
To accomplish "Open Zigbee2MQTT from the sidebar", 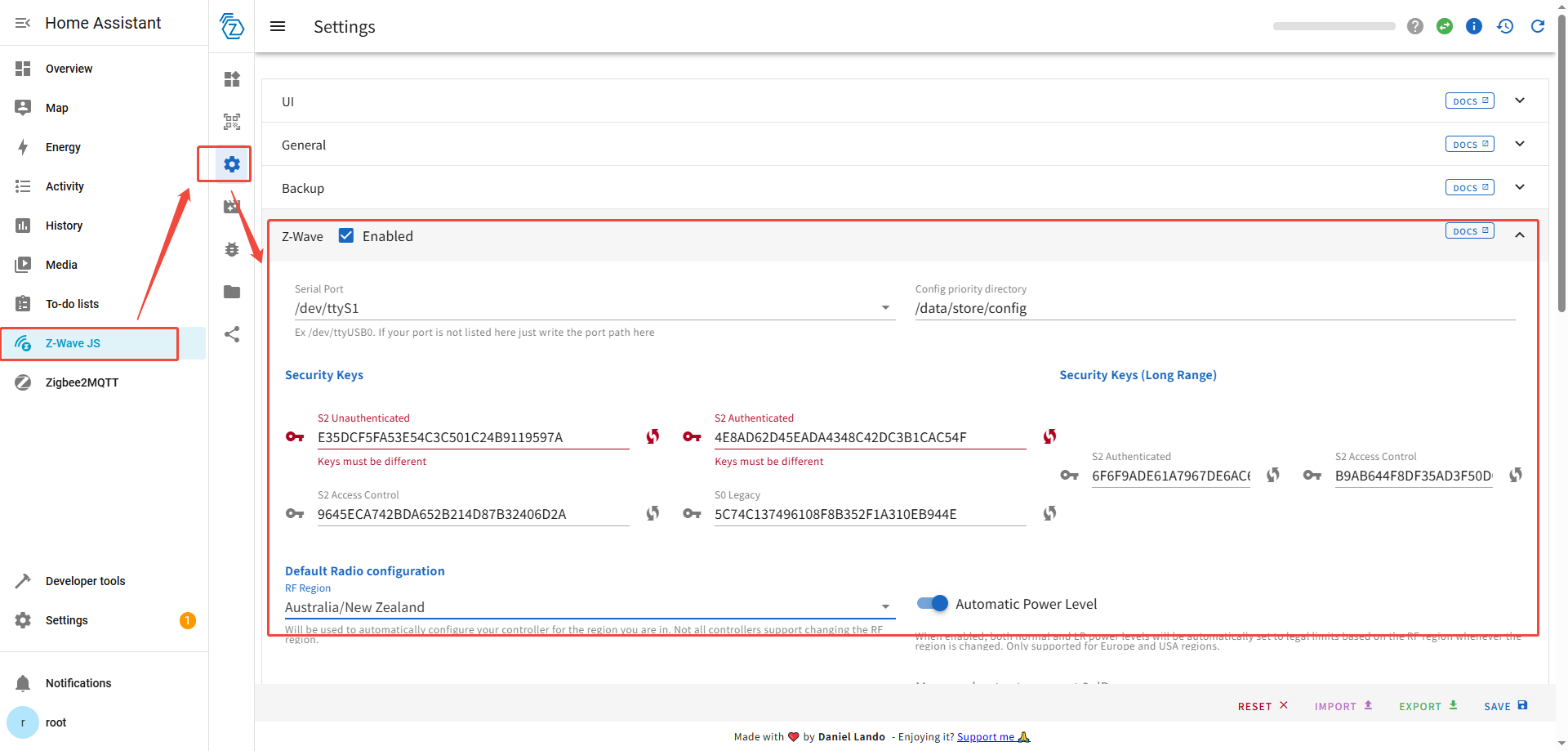I will click(82, 382).
